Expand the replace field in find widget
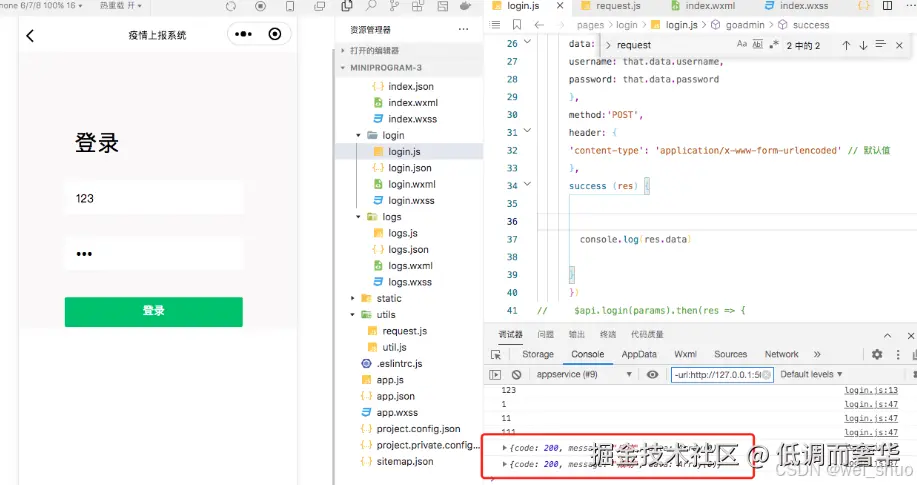This screenshot has width=917, height=485. pyautogui.click(x=608, y=45)
